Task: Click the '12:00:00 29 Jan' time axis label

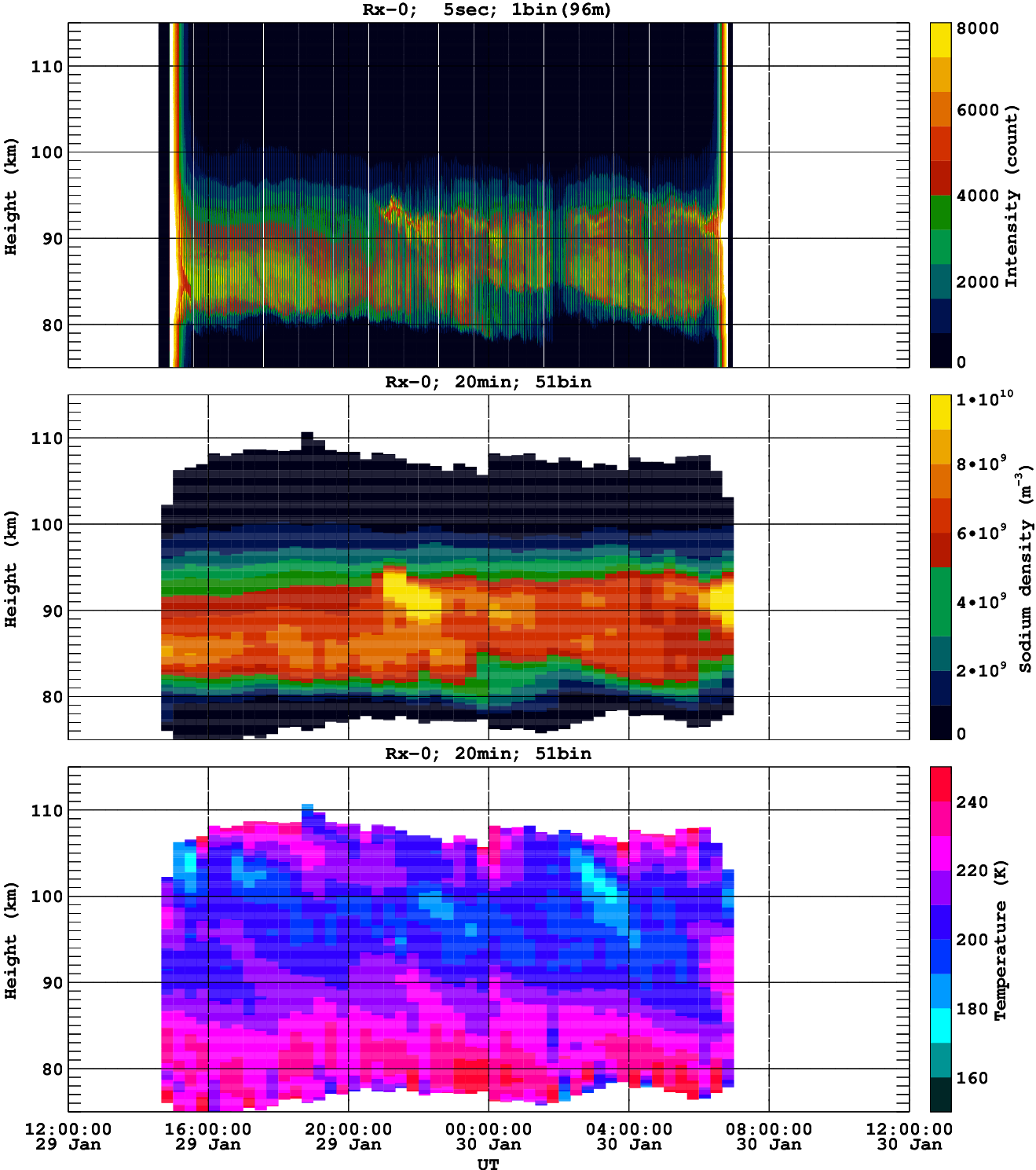Action: point(68,1136)
